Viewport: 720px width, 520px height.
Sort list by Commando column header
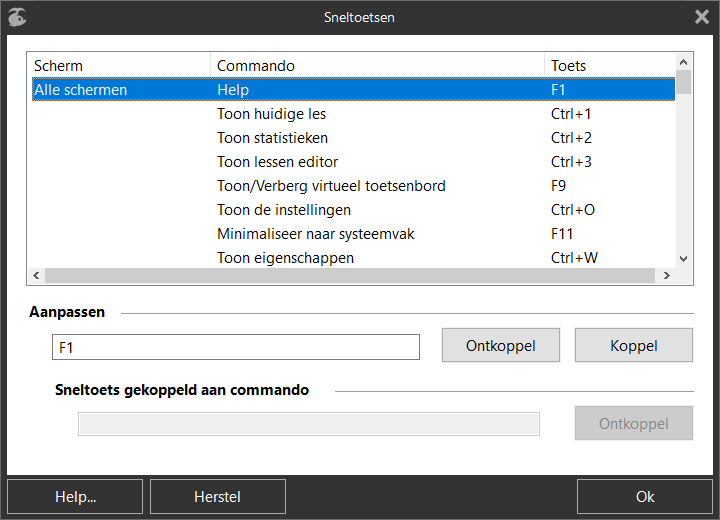(377, 66)
